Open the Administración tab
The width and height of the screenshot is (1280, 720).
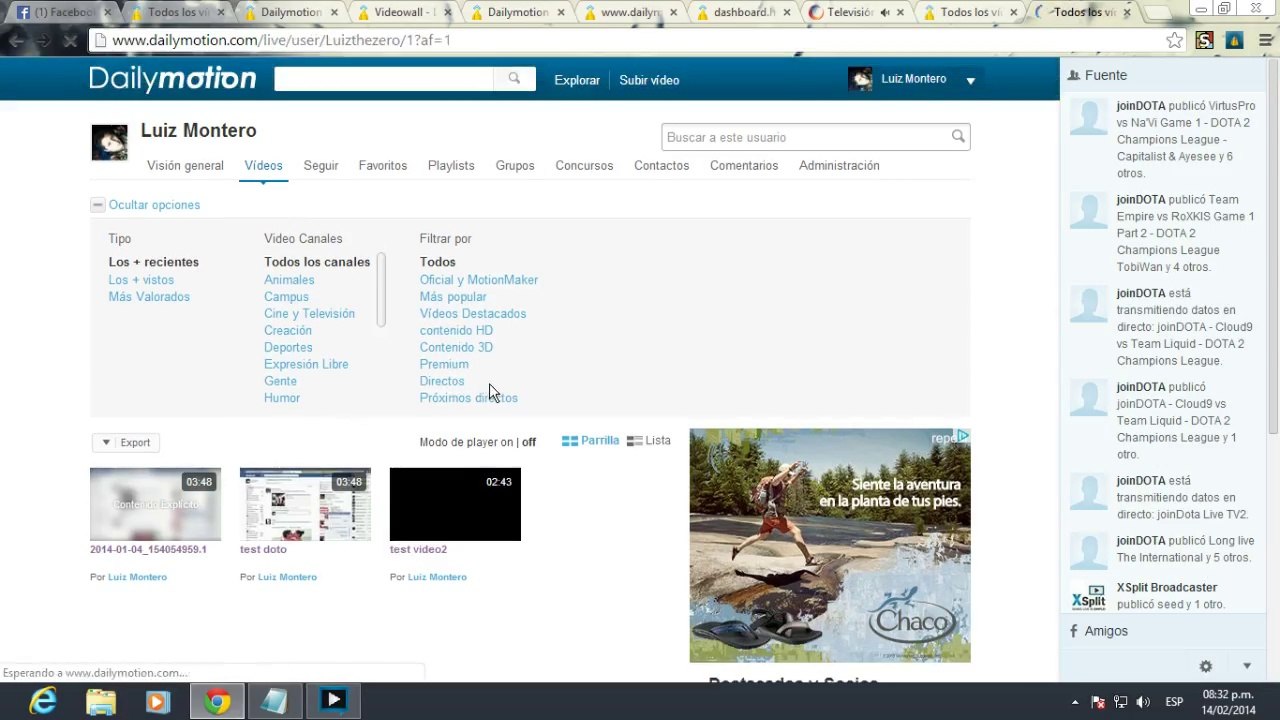tap(839, 166)
